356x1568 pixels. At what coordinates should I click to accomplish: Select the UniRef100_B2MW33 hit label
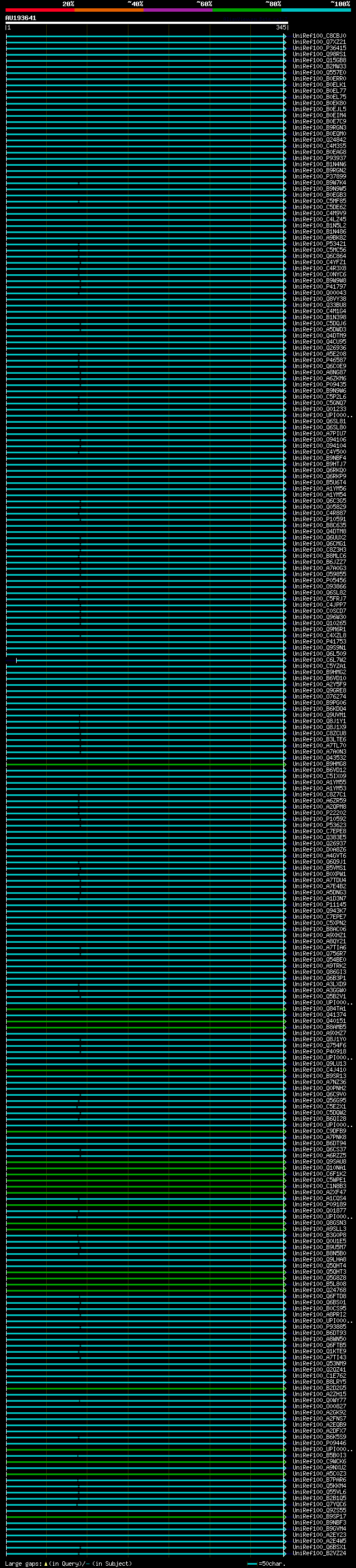(x=319, y=66)
